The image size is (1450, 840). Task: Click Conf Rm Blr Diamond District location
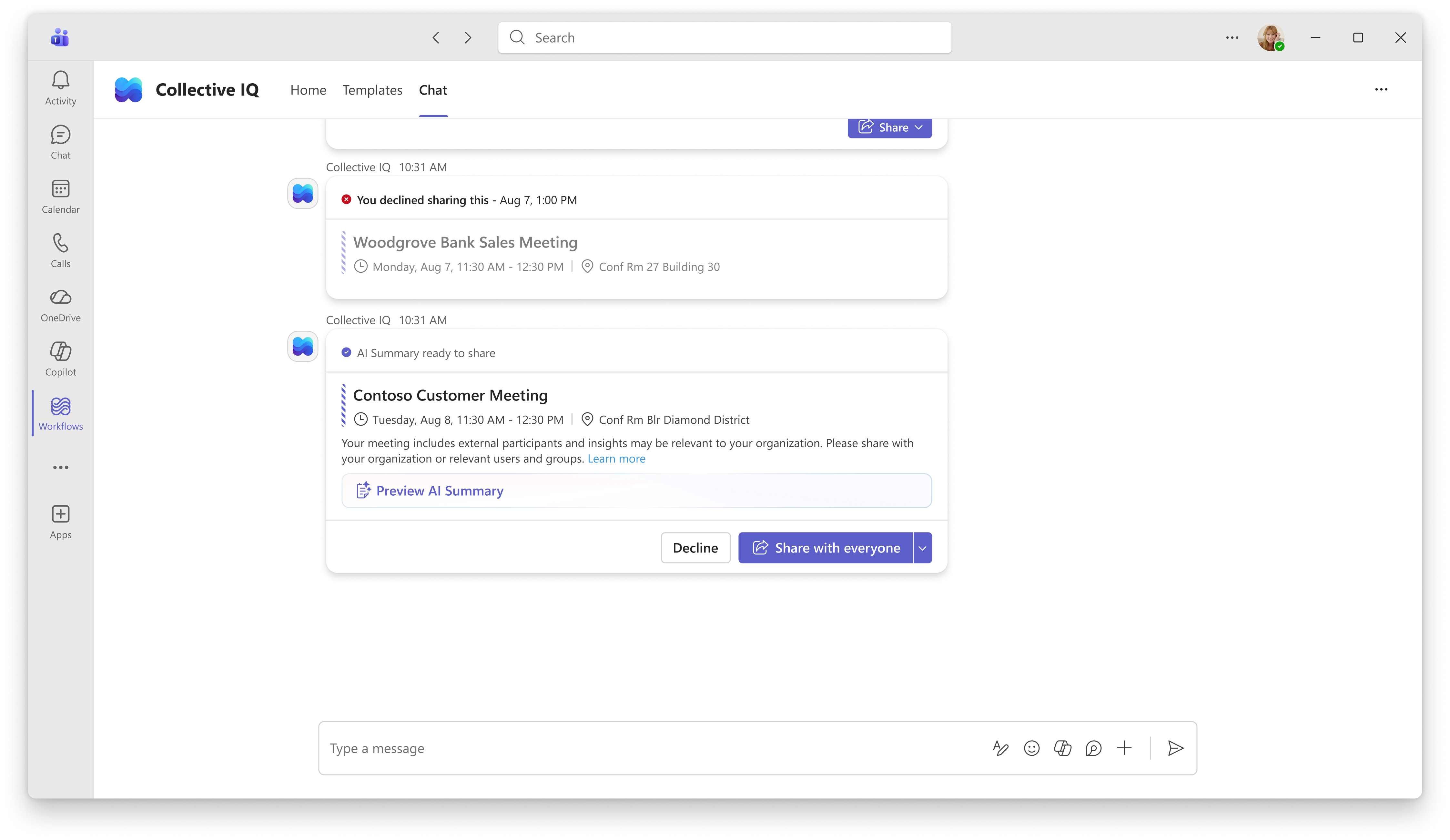click(674, 420)
